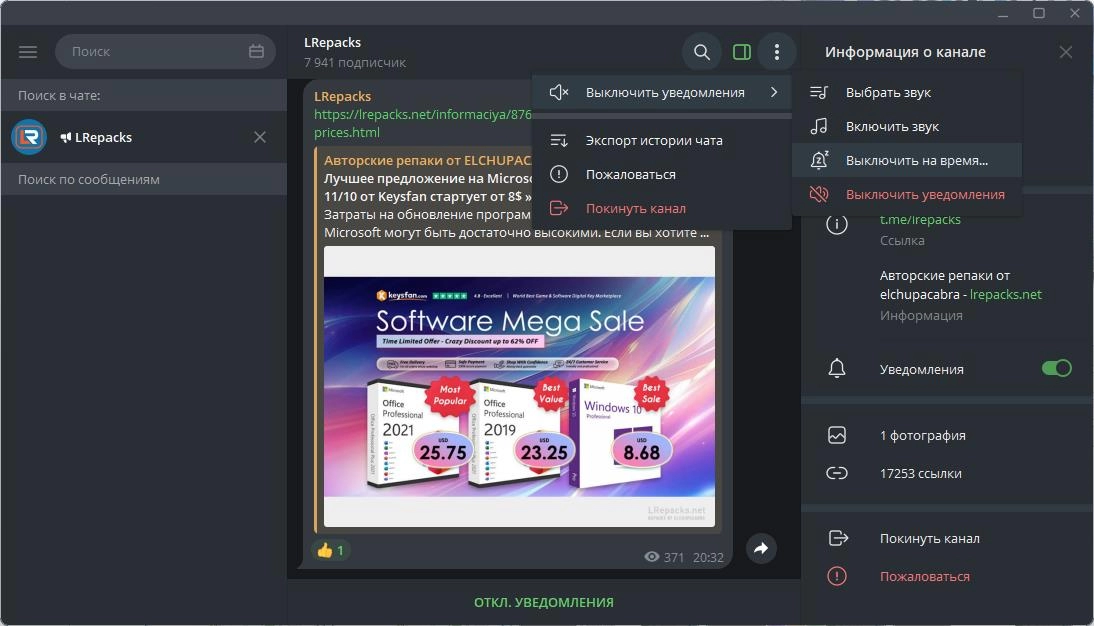Select 'Пожаловаться' in the dropdown menu

tap(661, 174)
